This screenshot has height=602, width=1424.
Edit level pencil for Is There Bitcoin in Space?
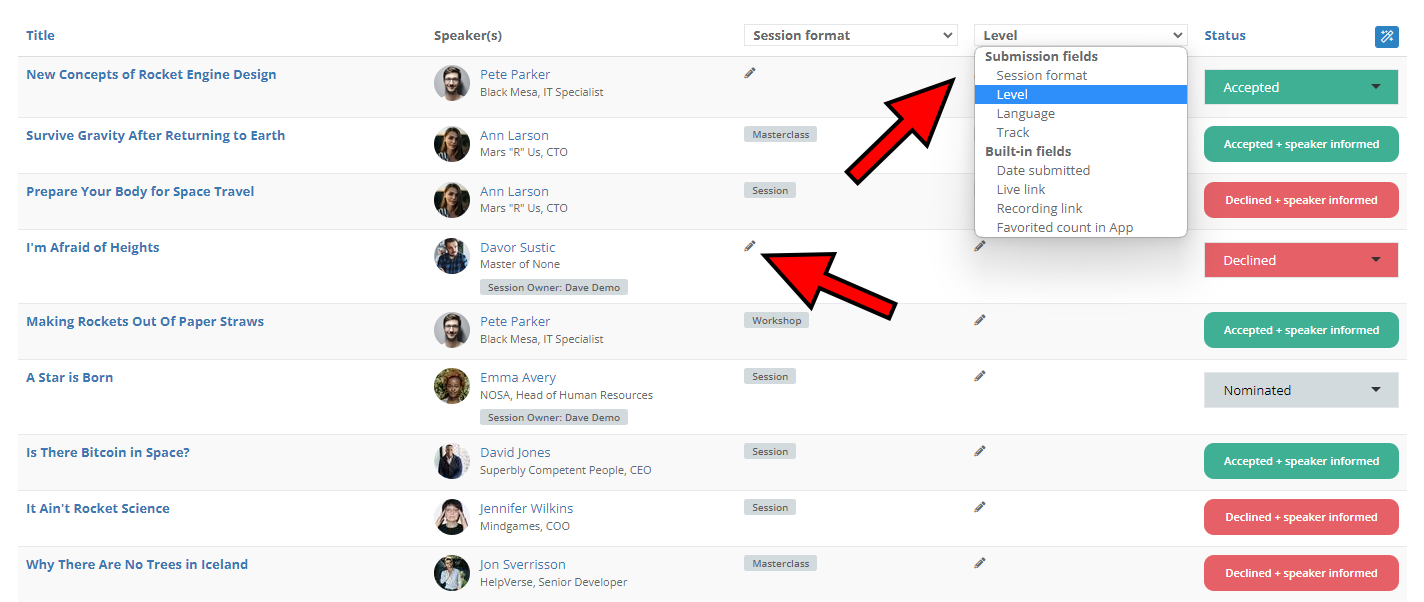(x=980, y=451)
